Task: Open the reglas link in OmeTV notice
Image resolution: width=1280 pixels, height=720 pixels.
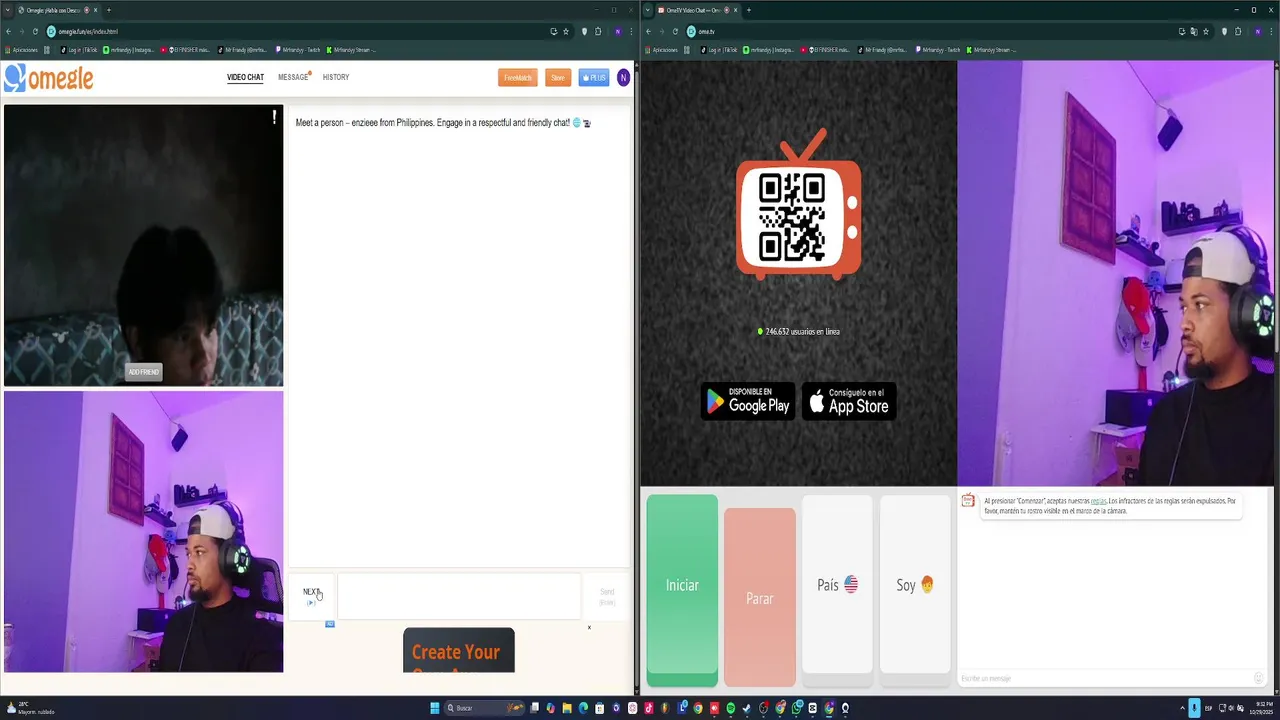Action: tap(1098, 501)
